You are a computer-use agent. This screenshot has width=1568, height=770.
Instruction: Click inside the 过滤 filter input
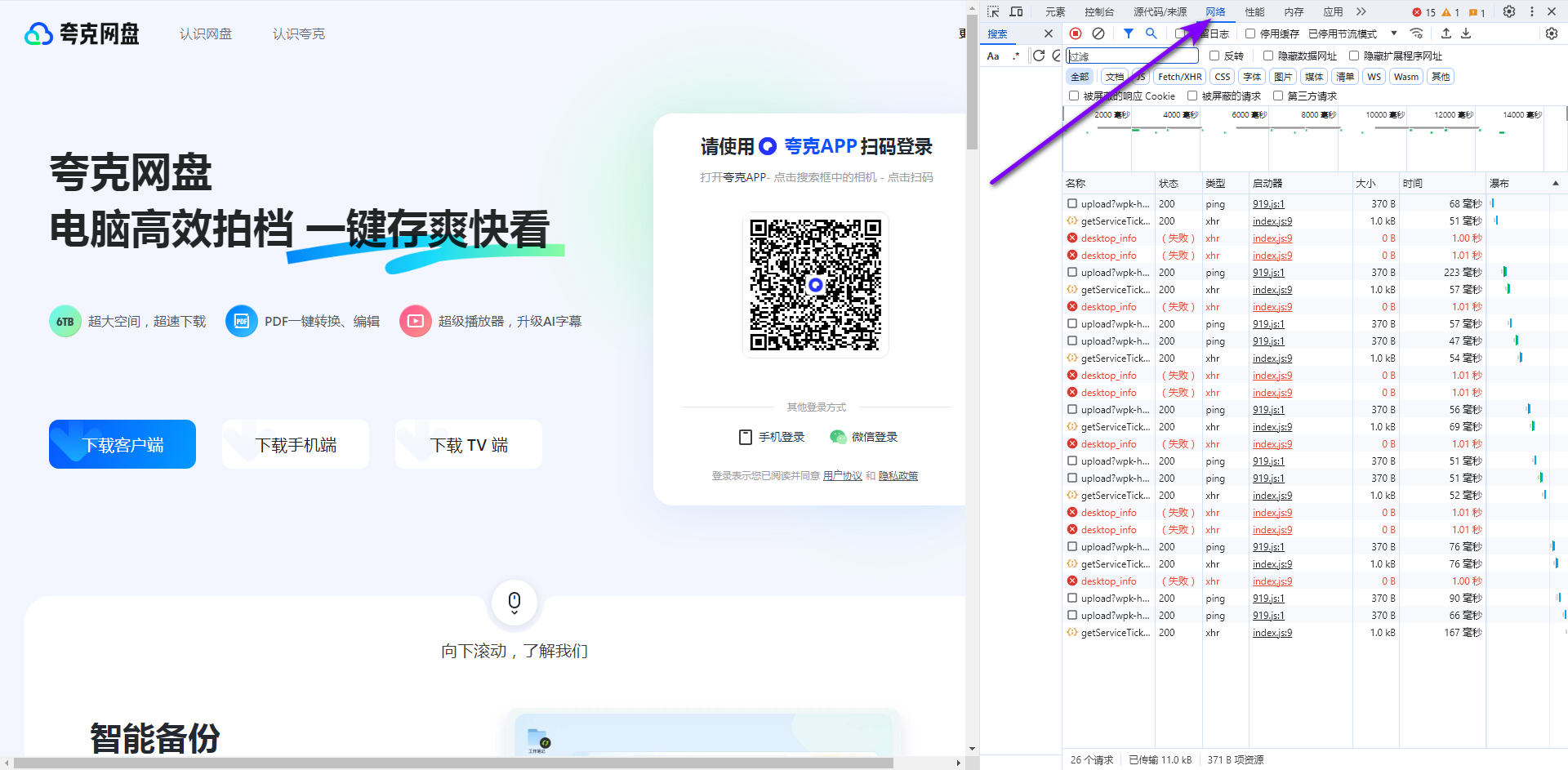click(x=1132, y=56)
